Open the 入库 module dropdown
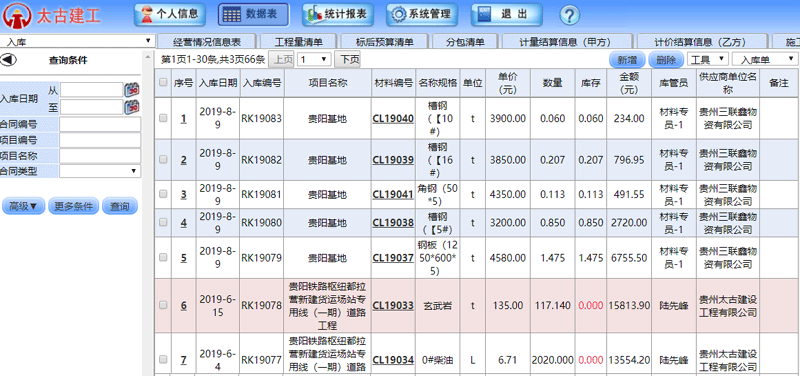Screen dimensions: 800x376 click(77, 41)
